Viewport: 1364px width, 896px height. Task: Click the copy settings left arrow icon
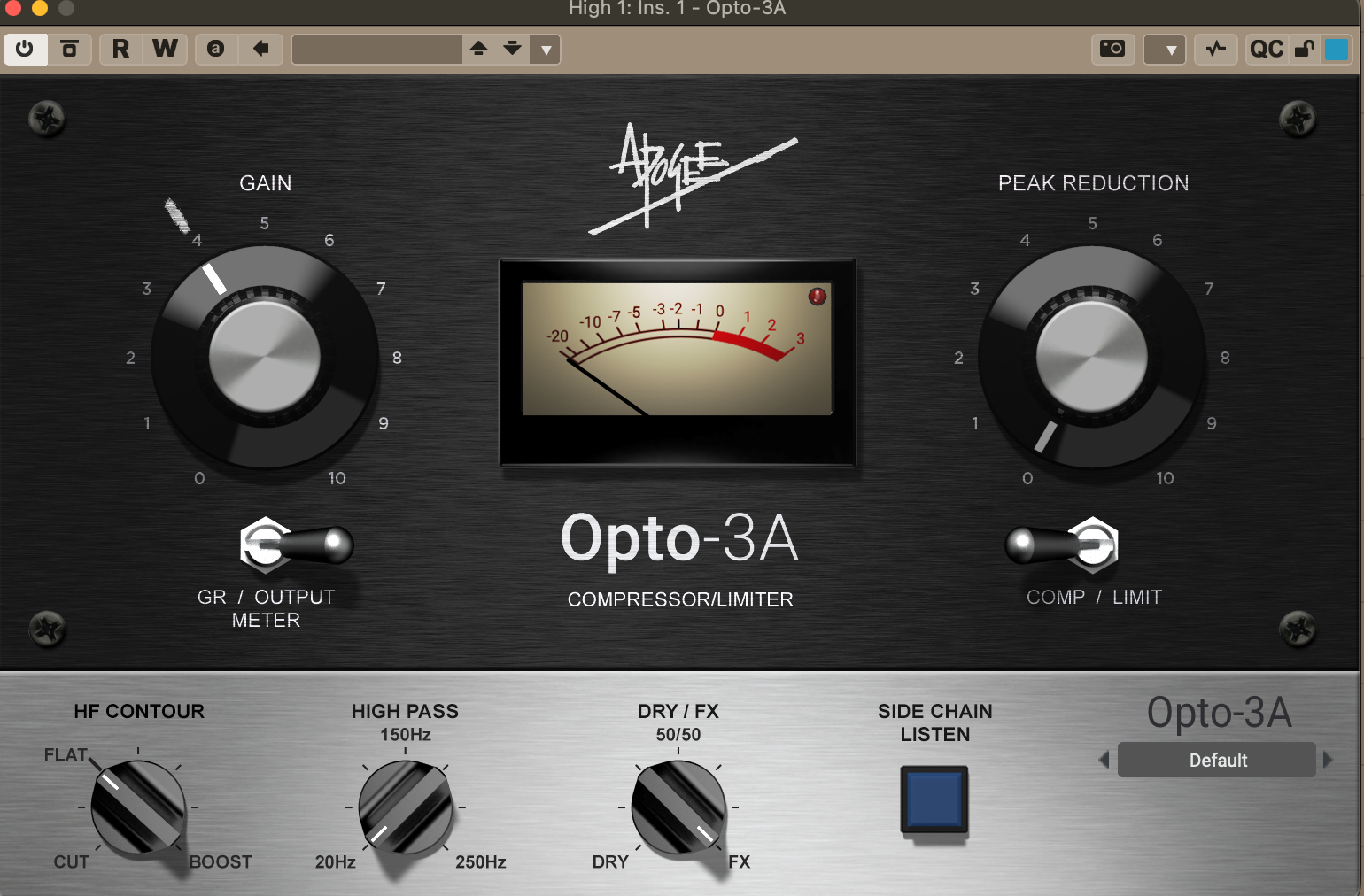click(x=260, y=49)
